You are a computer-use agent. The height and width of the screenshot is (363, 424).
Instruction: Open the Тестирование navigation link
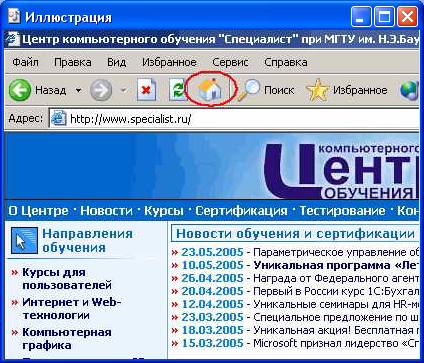pos(342,211)
